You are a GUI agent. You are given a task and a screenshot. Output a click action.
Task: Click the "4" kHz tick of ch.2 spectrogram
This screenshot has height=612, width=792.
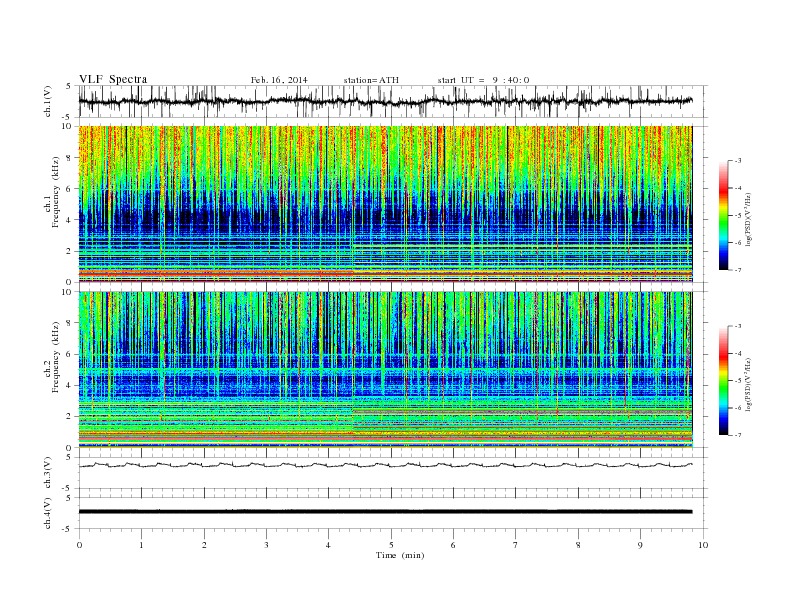coord(70,385)
